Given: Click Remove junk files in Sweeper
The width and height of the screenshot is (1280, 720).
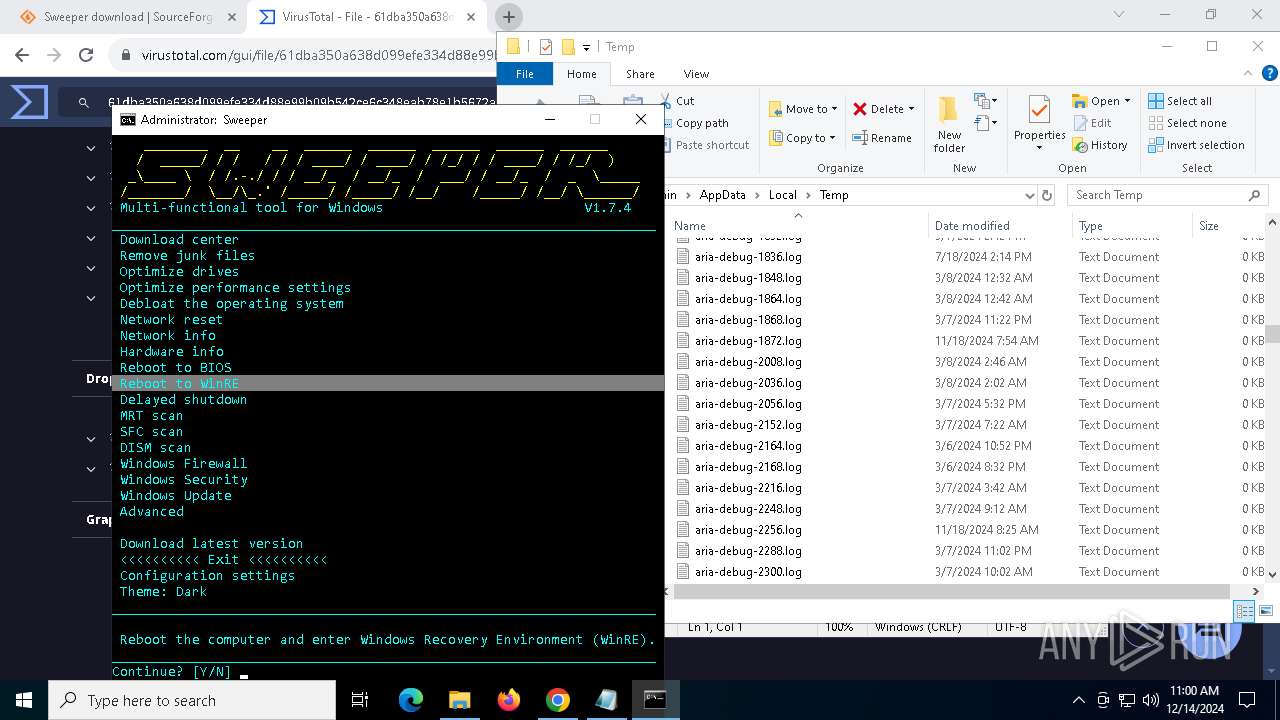Looking at the screenshot, I should (187, 255).
